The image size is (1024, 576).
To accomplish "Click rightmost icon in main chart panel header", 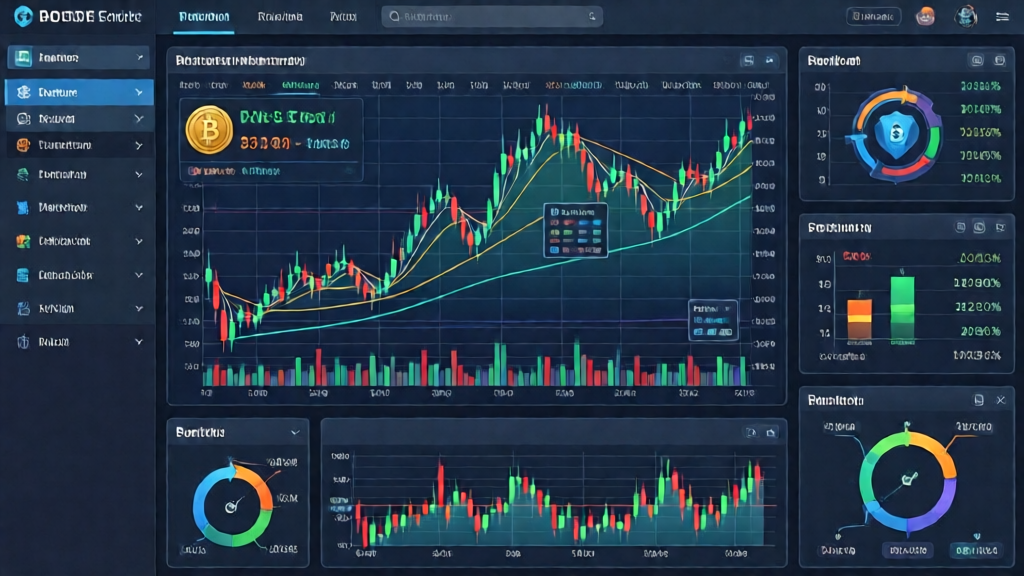I will (770, 61).
